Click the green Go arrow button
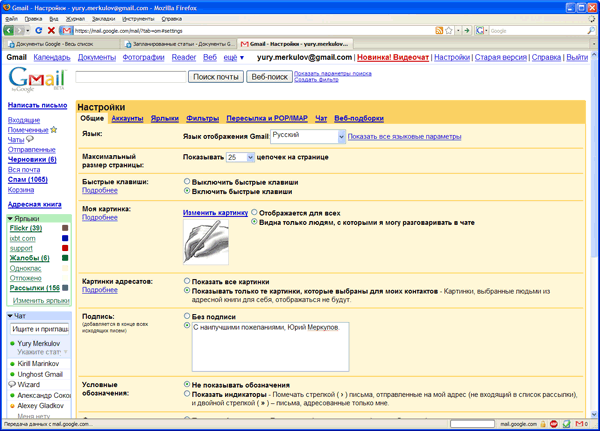 467,31
